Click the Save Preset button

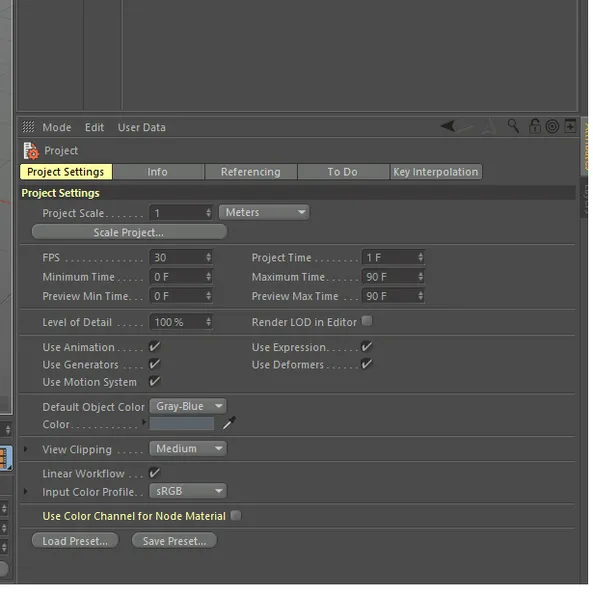pos(174,541)
